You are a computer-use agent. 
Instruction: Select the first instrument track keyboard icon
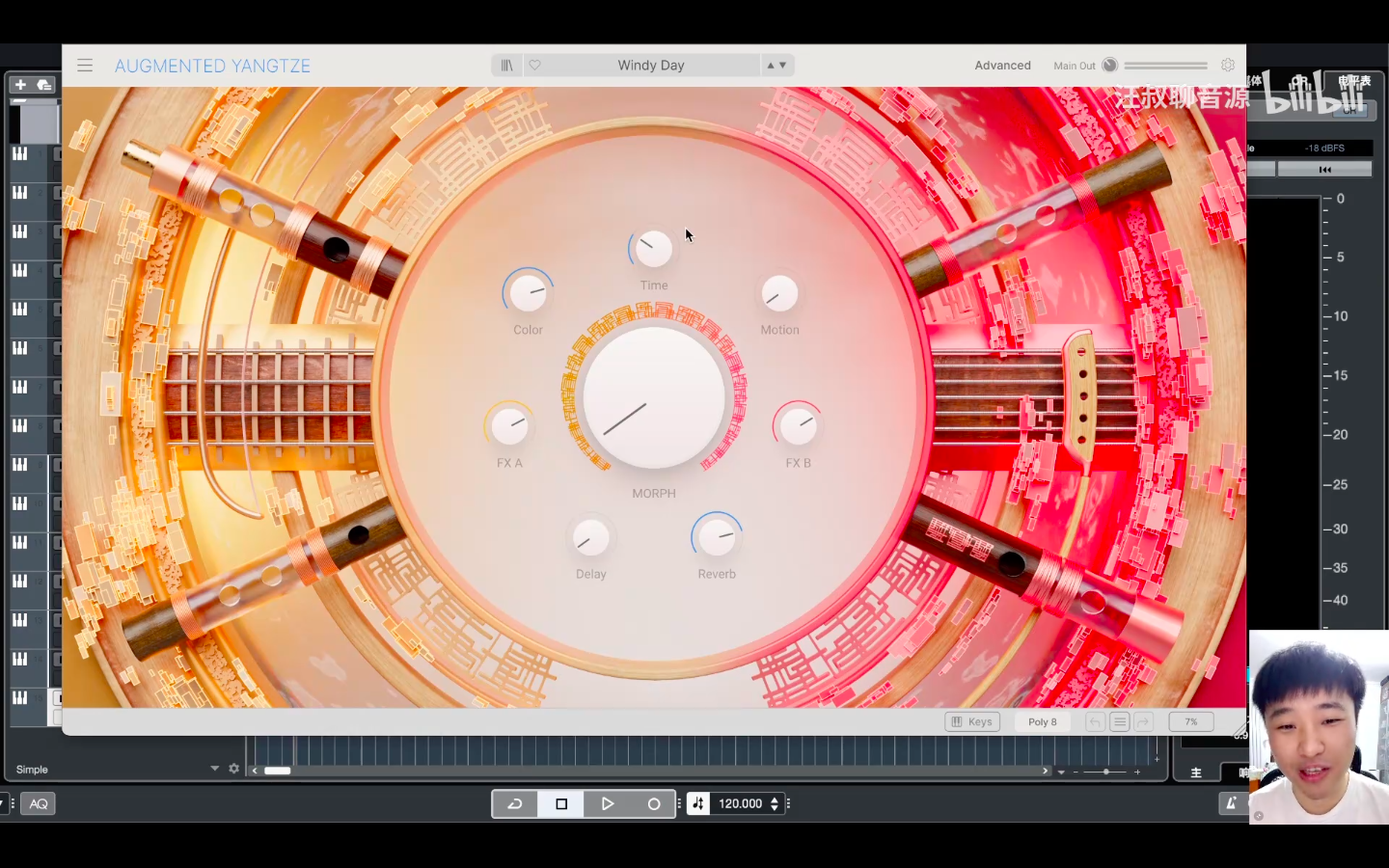[x=19, y=153]
